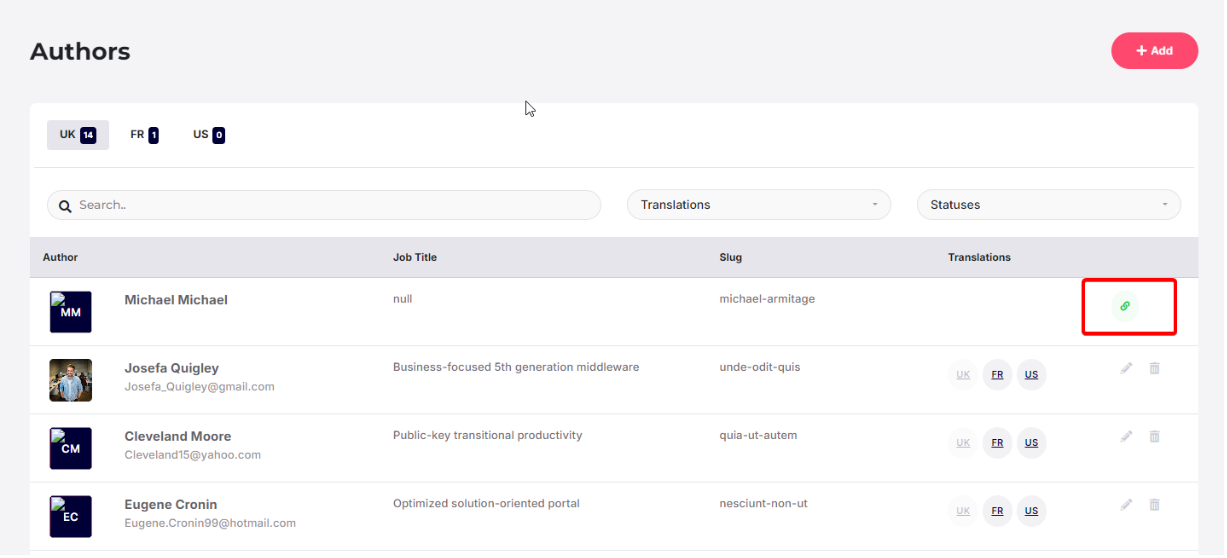Expand the Statuses filter dropdown
1227x558 pixels.
pyautogui.click(x=1049, y=205)
